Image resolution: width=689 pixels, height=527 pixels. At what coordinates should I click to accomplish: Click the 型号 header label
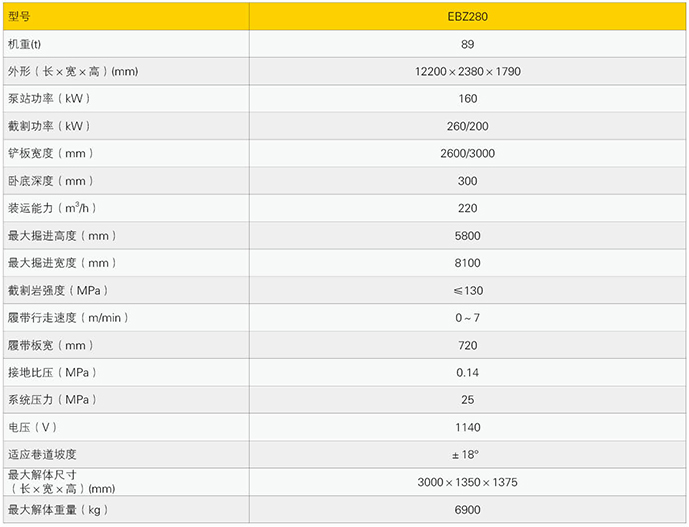click(19, 17)
